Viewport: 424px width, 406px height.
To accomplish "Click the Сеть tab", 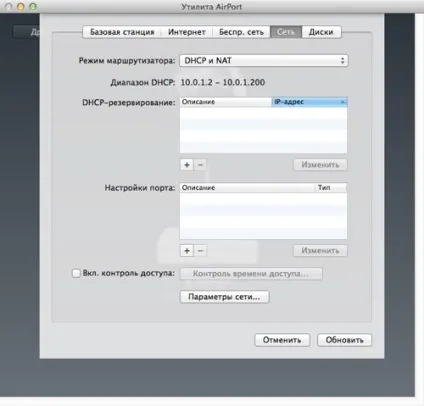I will 286,32.
